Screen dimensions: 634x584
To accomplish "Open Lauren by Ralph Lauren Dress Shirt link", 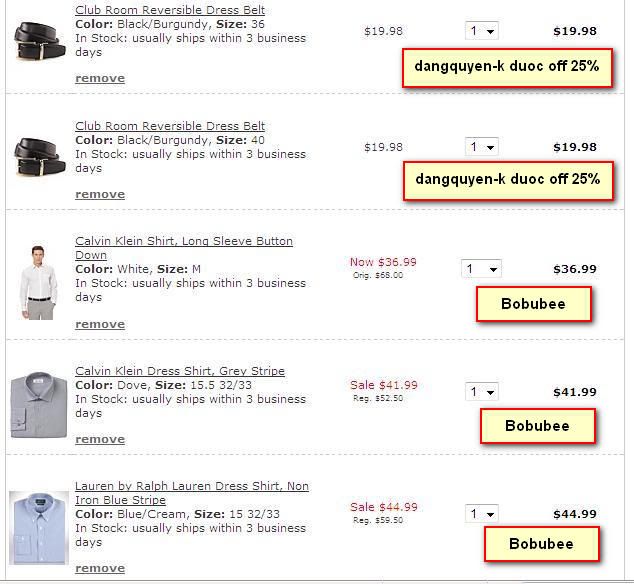I will click(191, 487).
